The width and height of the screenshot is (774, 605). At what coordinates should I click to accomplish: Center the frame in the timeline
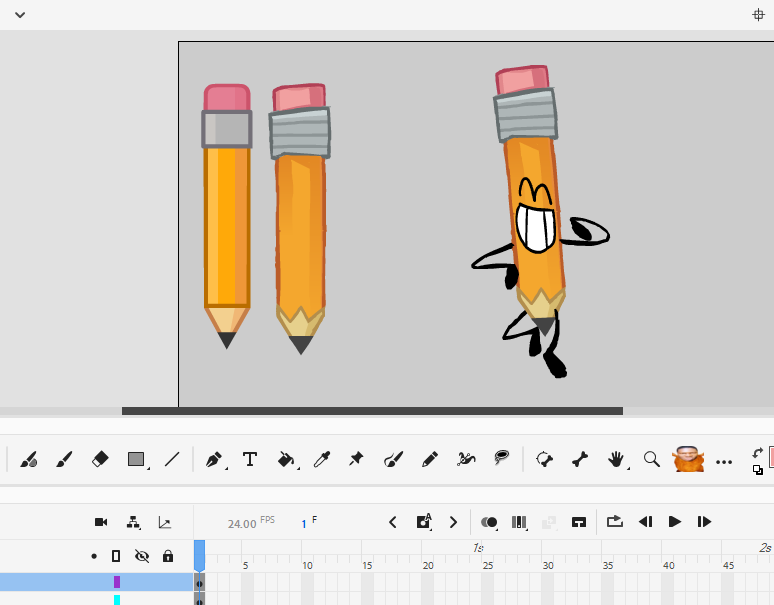tap(579, 522)
